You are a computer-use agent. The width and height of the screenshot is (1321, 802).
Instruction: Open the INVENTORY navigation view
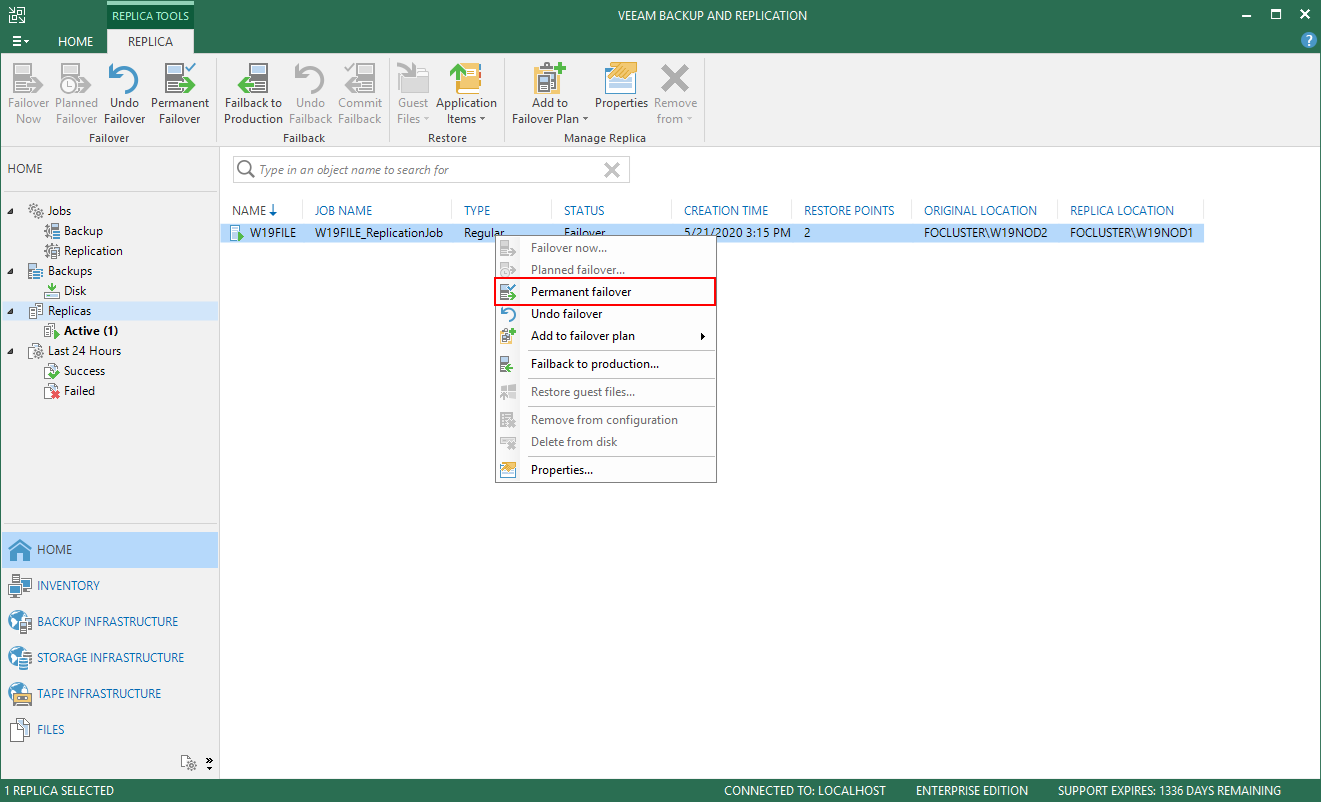point(109,586)
